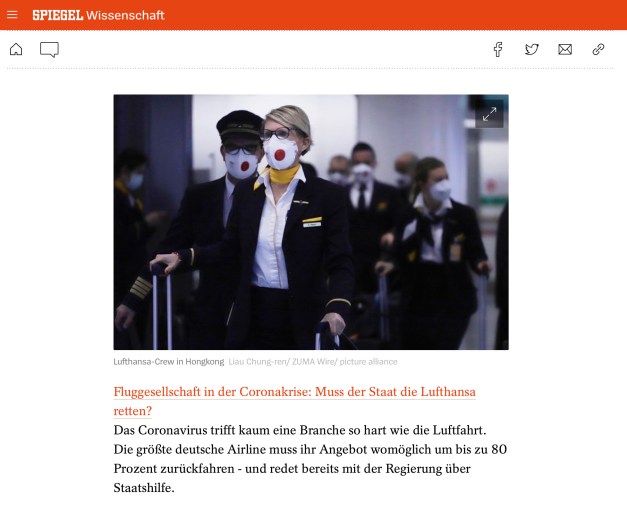
Task: Click caption Lufthansa-Crew in Hongkong
Action: click(x=169, y=362)
